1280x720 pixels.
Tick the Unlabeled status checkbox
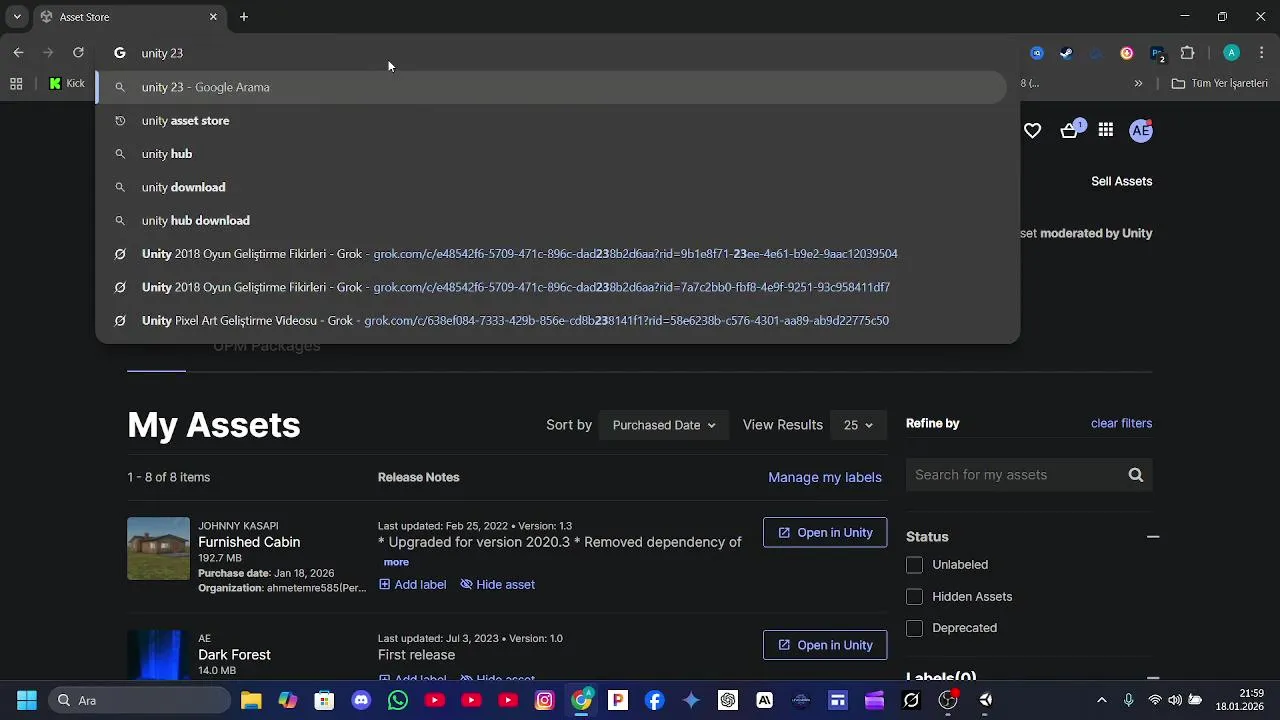(914, 565)
